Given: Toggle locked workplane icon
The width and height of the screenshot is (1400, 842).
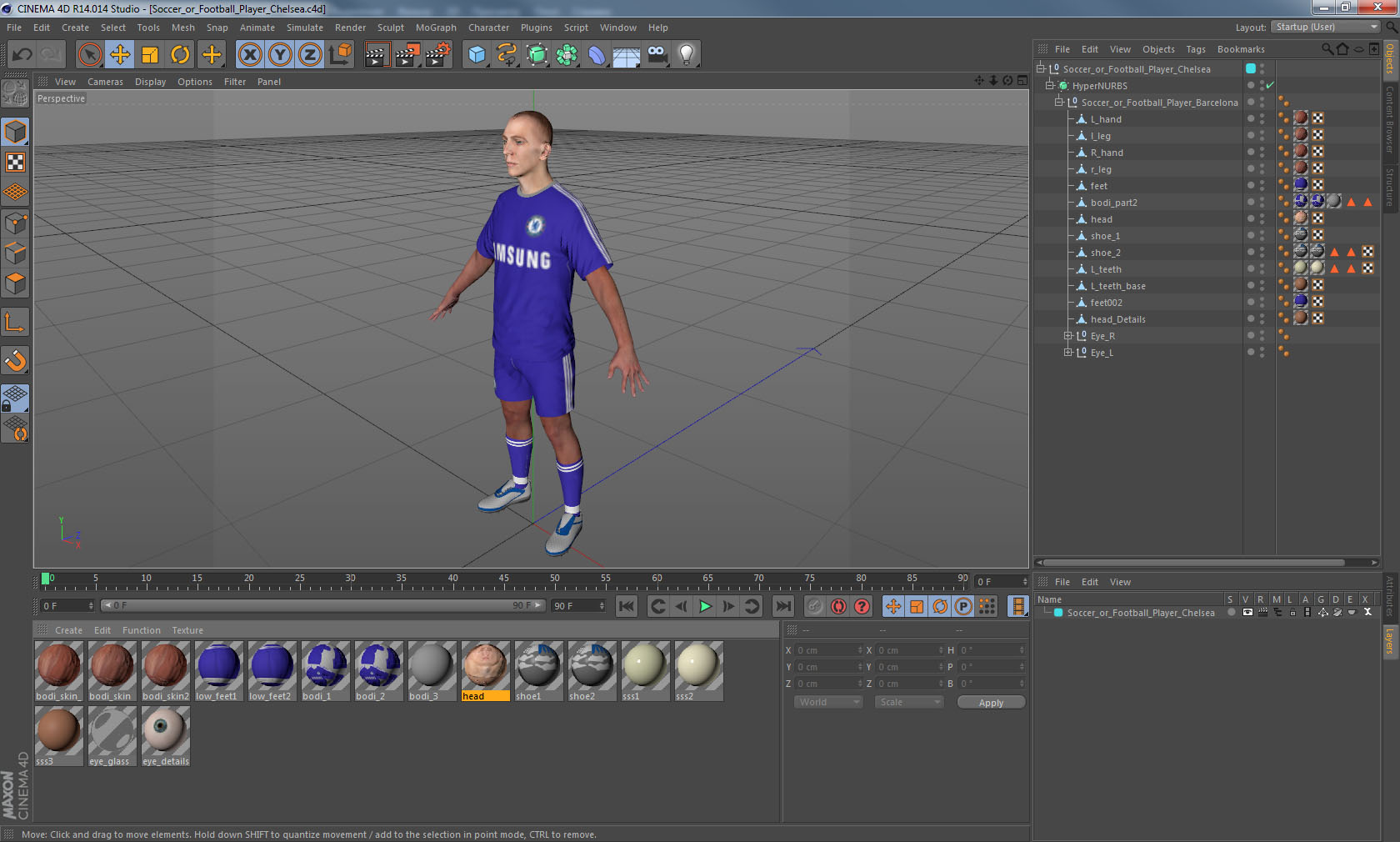Looking at the screenshot, I should click(x=15, y=398).
